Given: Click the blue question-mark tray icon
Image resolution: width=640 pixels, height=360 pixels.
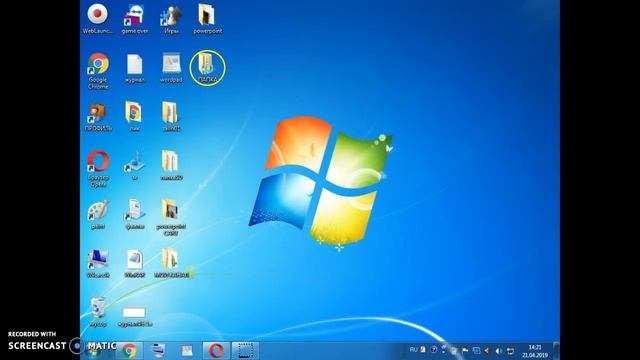Looking at the screenshot, I should tap(433, 350).
